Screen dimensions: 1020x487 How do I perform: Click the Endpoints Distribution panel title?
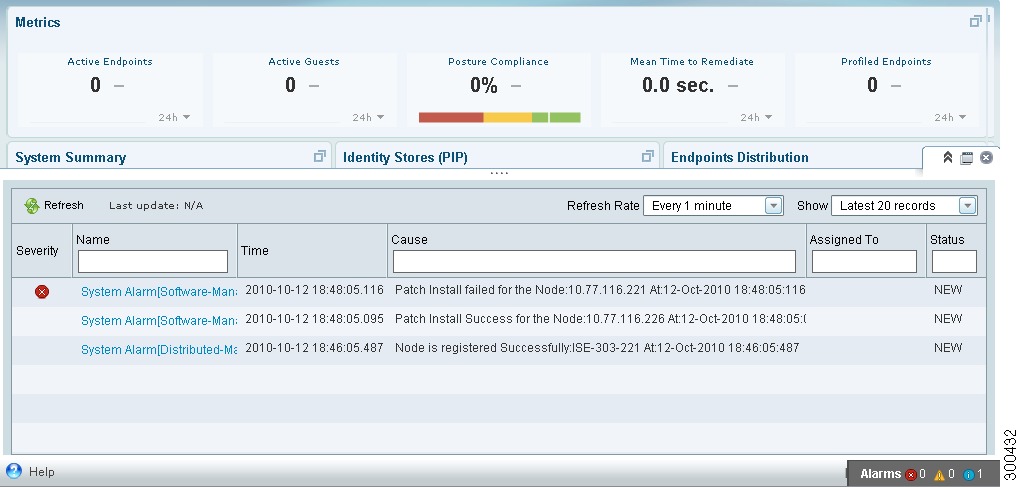point(740,157)
